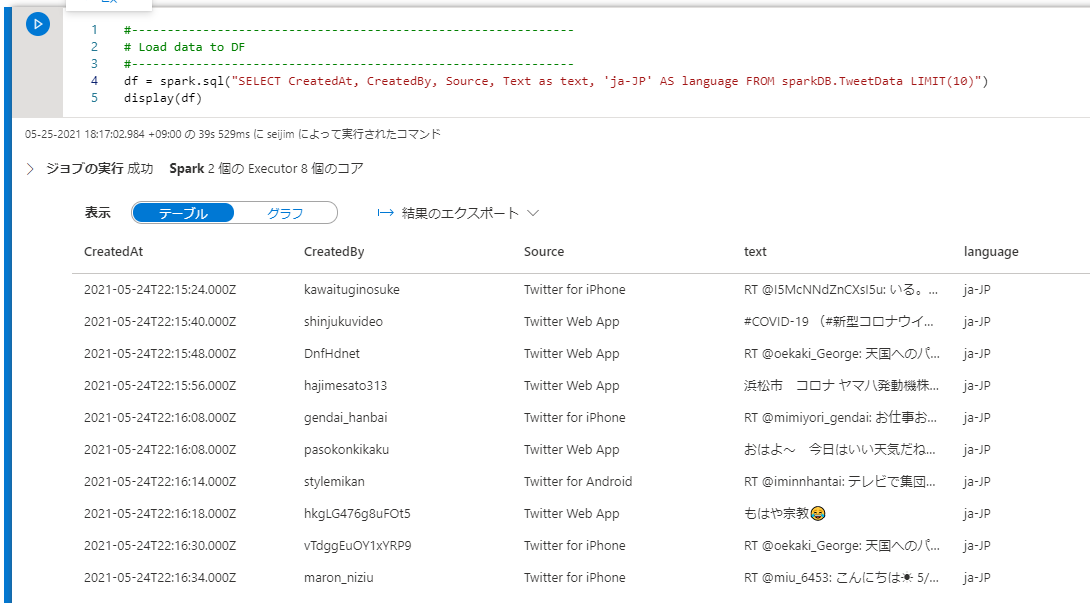Click the text column header
Screen dimensions: 1090x603
pos(755,252)
